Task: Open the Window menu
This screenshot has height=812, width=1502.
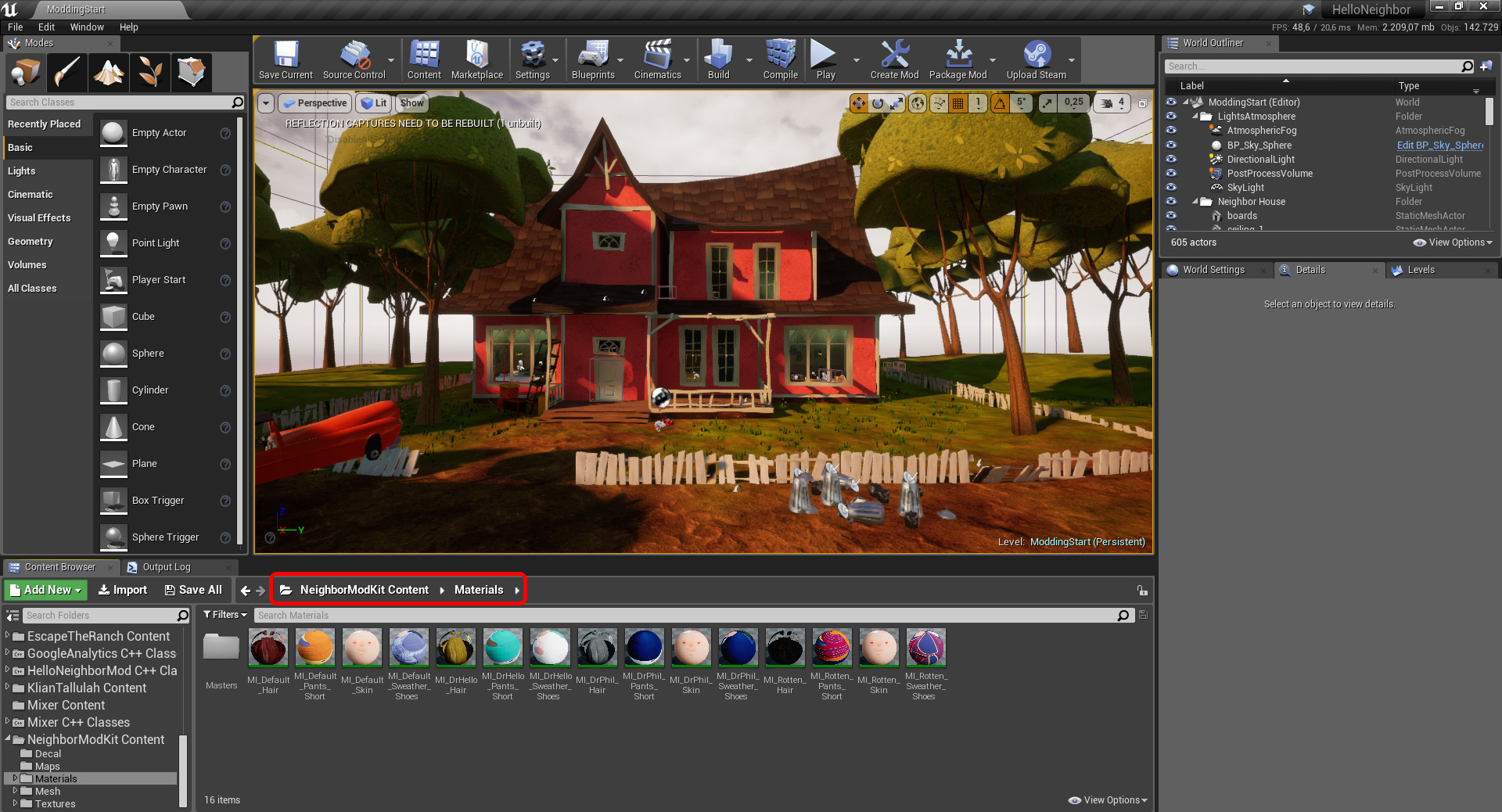Action: coord(87,27)
